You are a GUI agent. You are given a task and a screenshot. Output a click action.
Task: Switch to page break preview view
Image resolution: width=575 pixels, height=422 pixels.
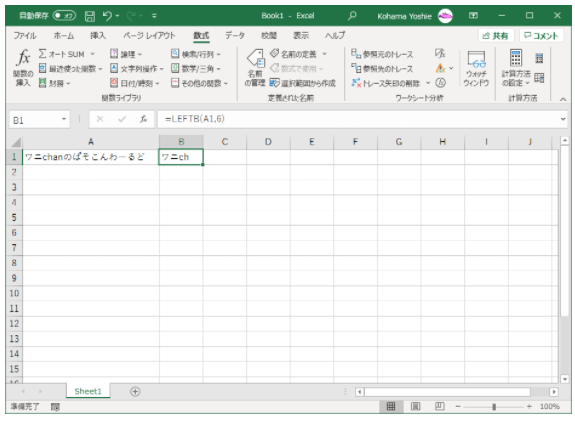[440, 406]
